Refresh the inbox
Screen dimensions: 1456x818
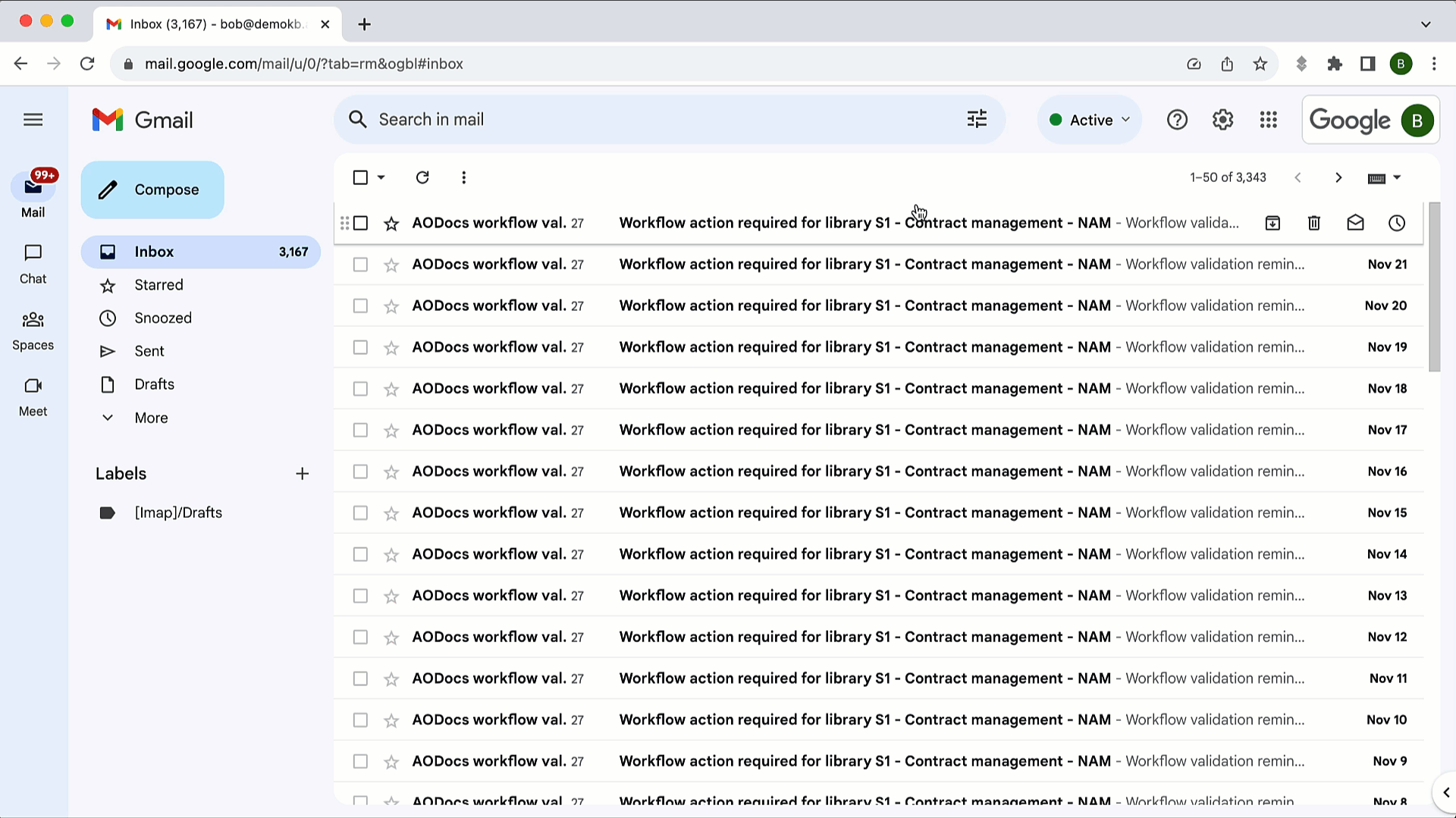pyautogui.click(x=422, y=177)
